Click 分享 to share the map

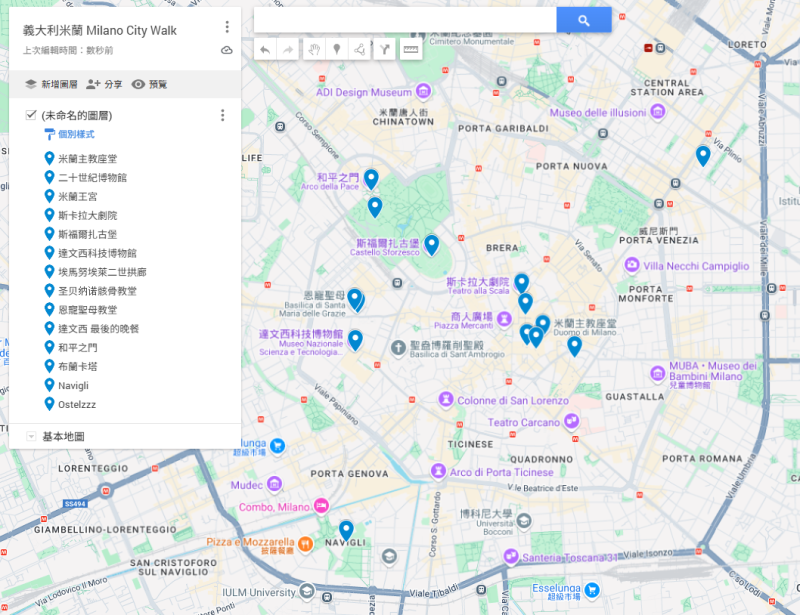point(105,85)
